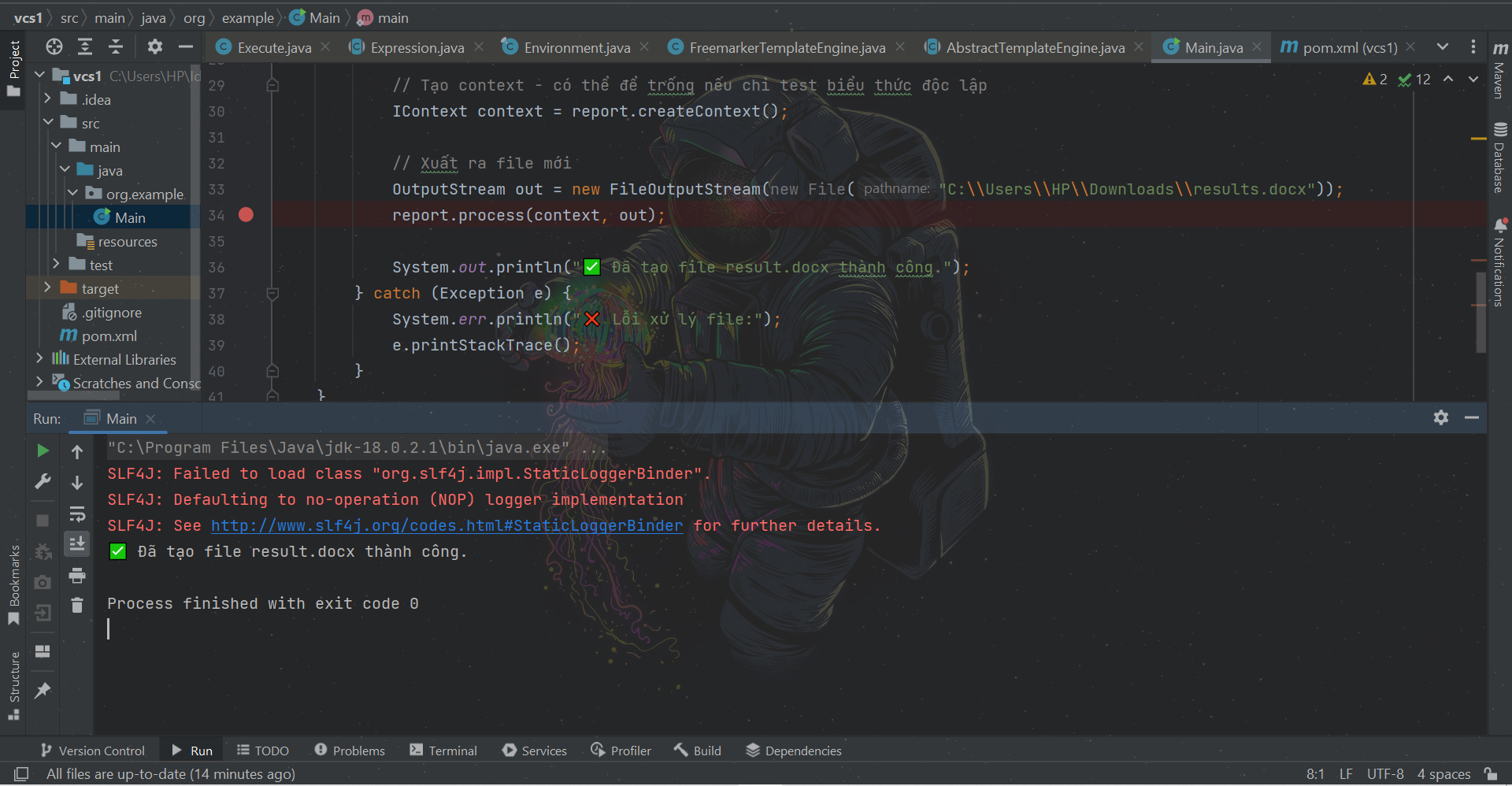
Task: Open the TODO tool window
Action: 263,751
